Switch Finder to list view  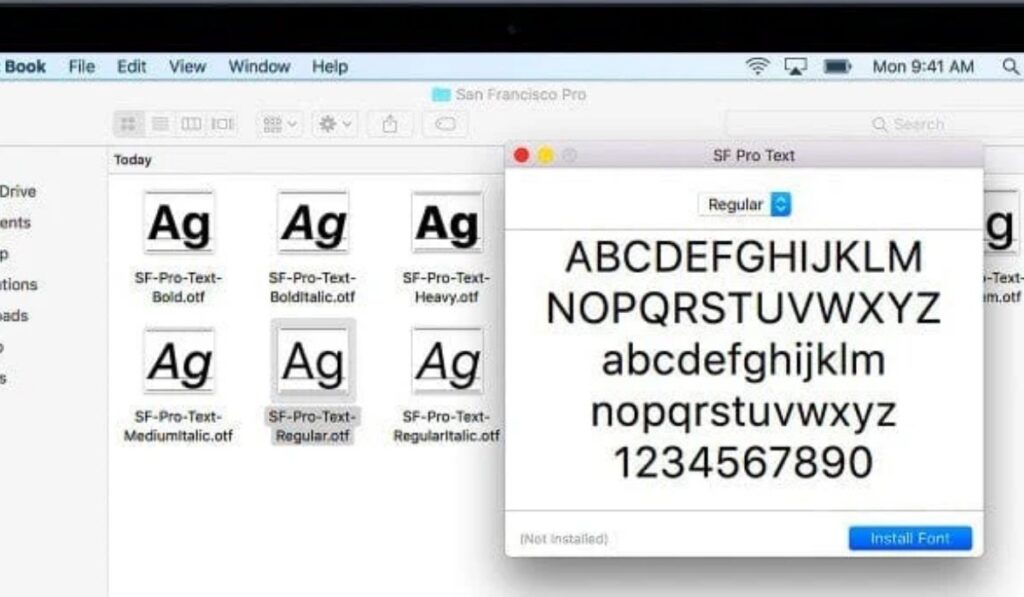(160, 123)
